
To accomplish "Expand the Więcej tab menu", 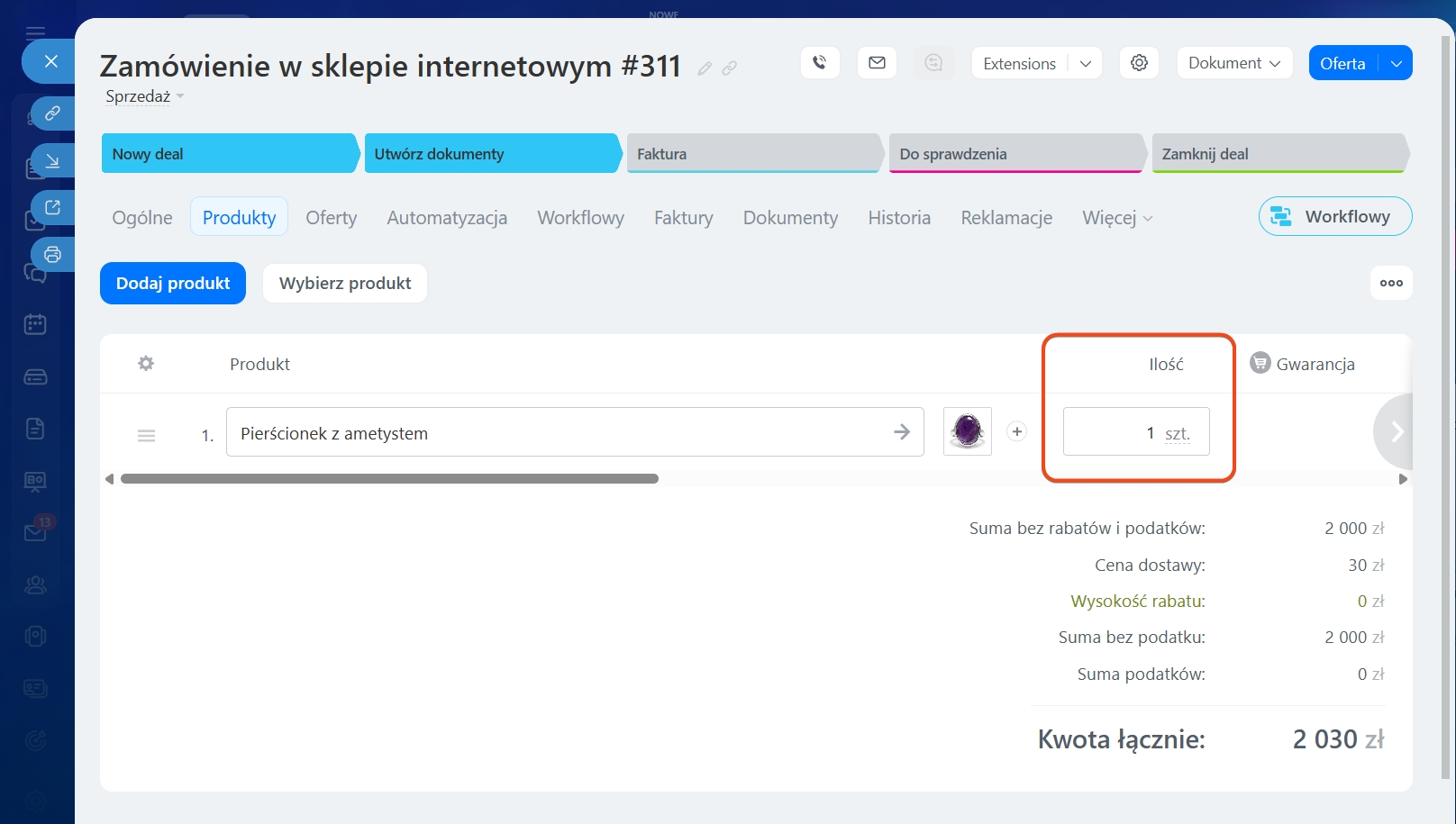I will [x=1117, y=218].
